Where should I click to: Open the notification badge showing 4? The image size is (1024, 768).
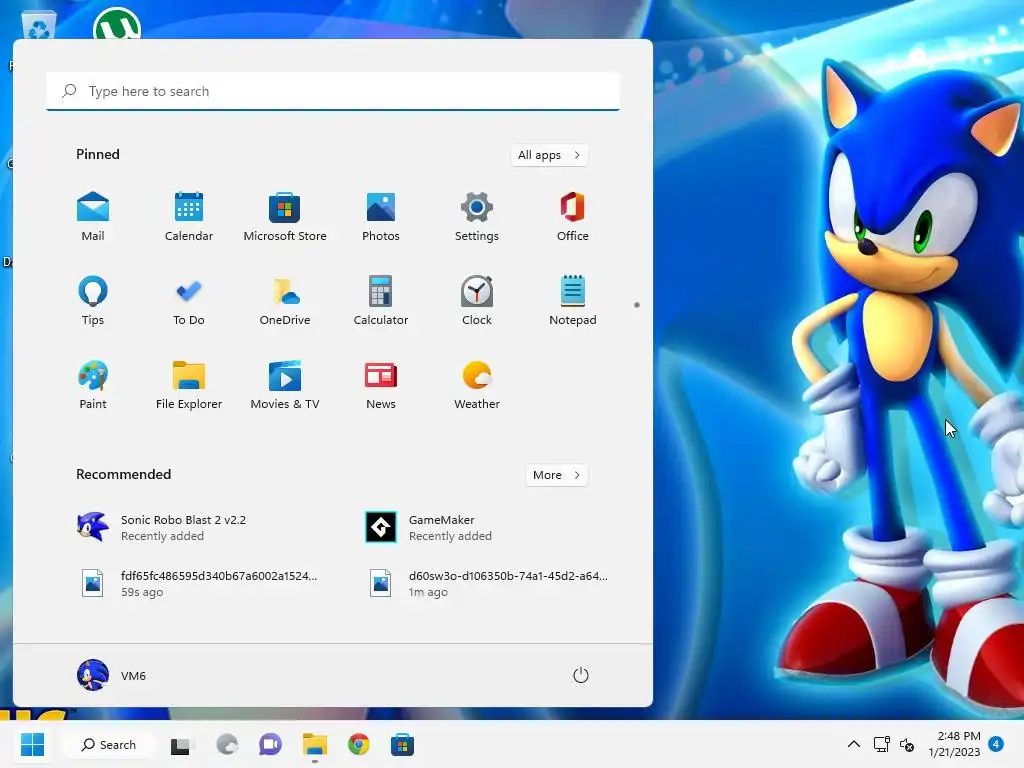[x=996, y=744]
